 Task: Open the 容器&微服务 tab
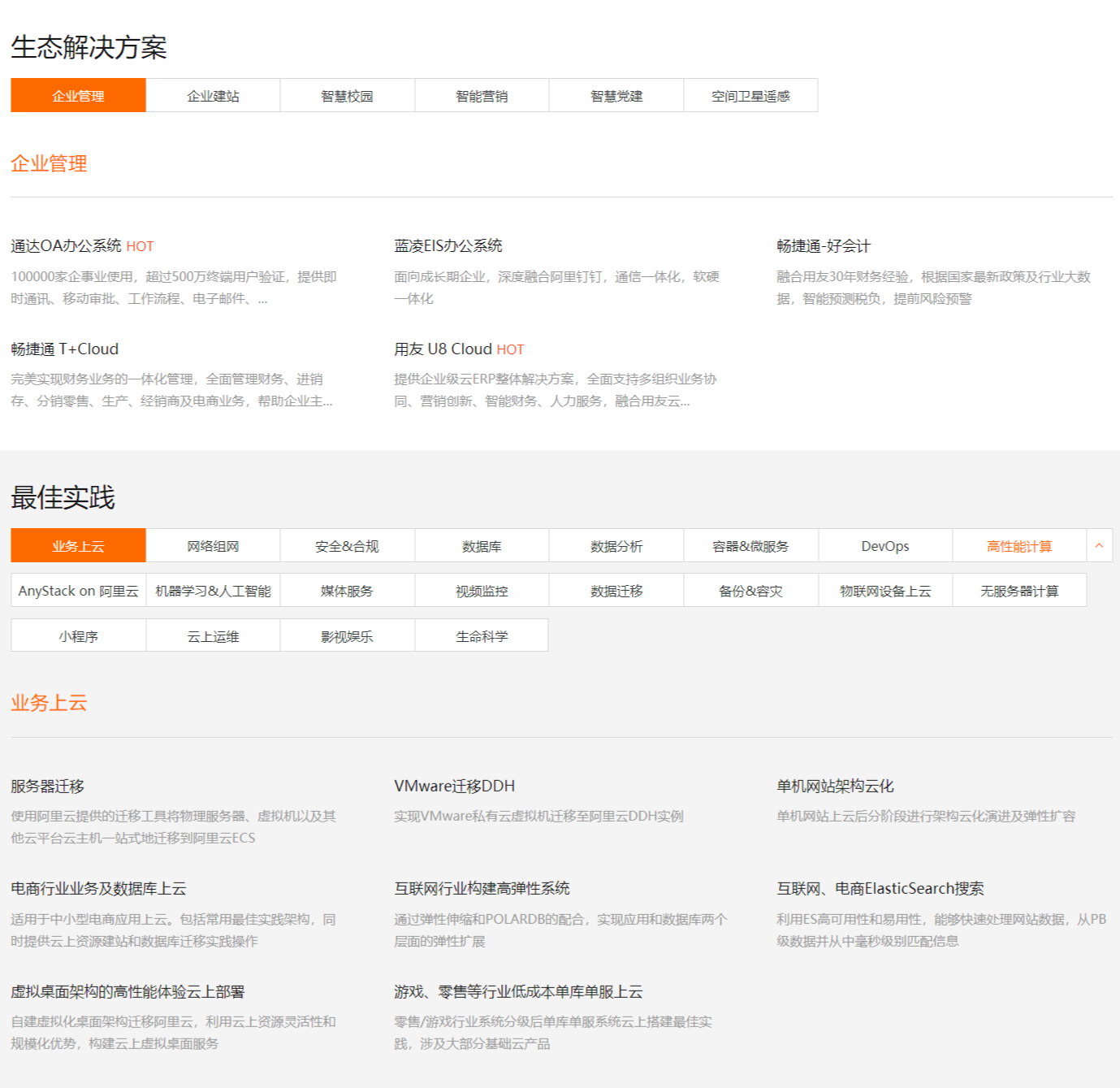point(750,546)
